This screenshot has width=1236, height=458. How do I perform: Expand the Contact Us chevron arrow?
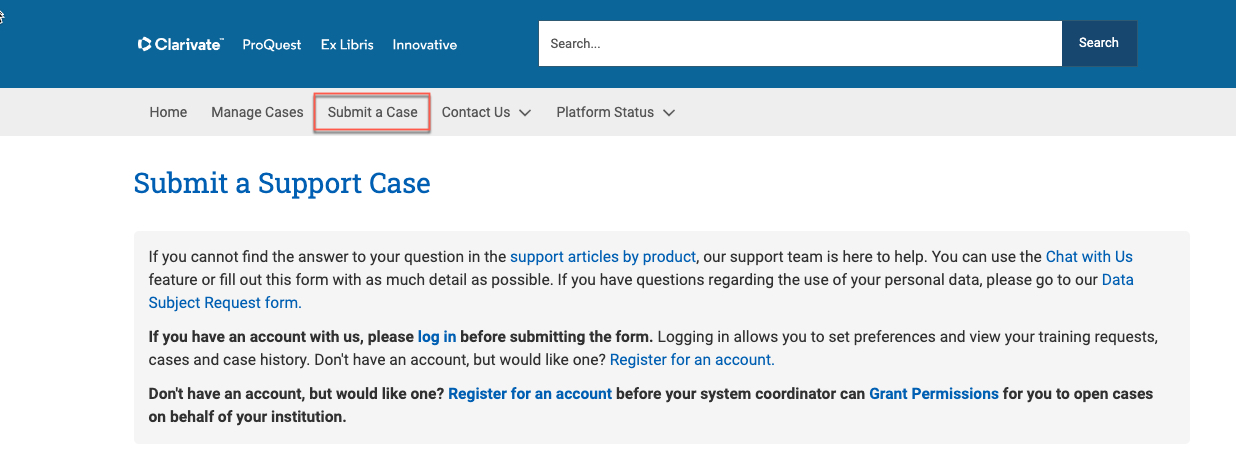tap(525, 112)
